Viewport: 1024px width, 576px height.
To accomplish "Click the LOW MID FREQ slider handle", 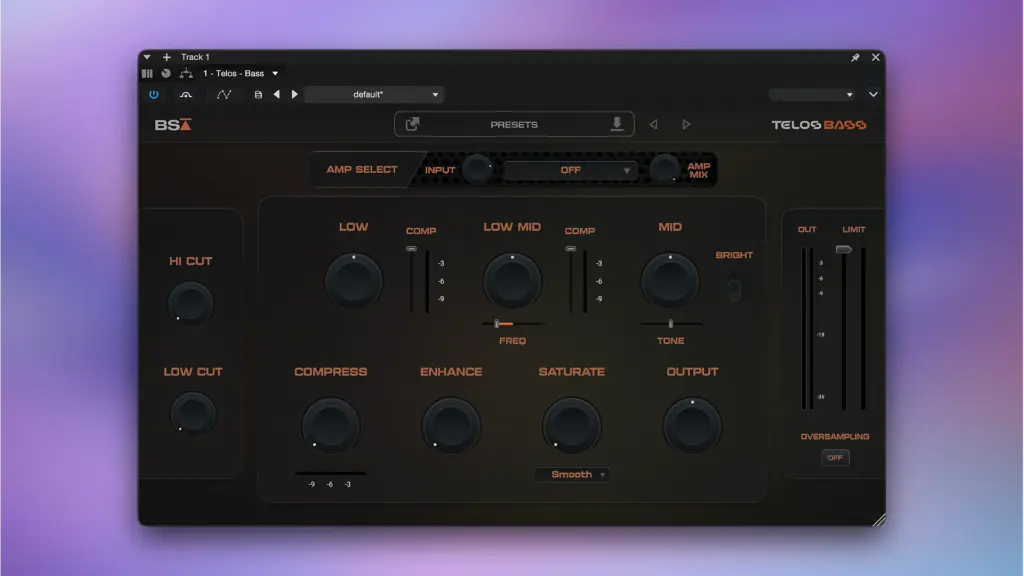I will pos(496,323).
